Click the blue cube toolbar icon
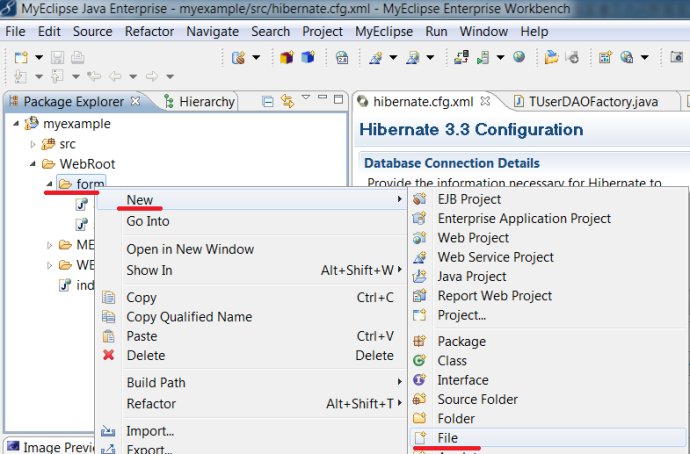 point(308,57)
